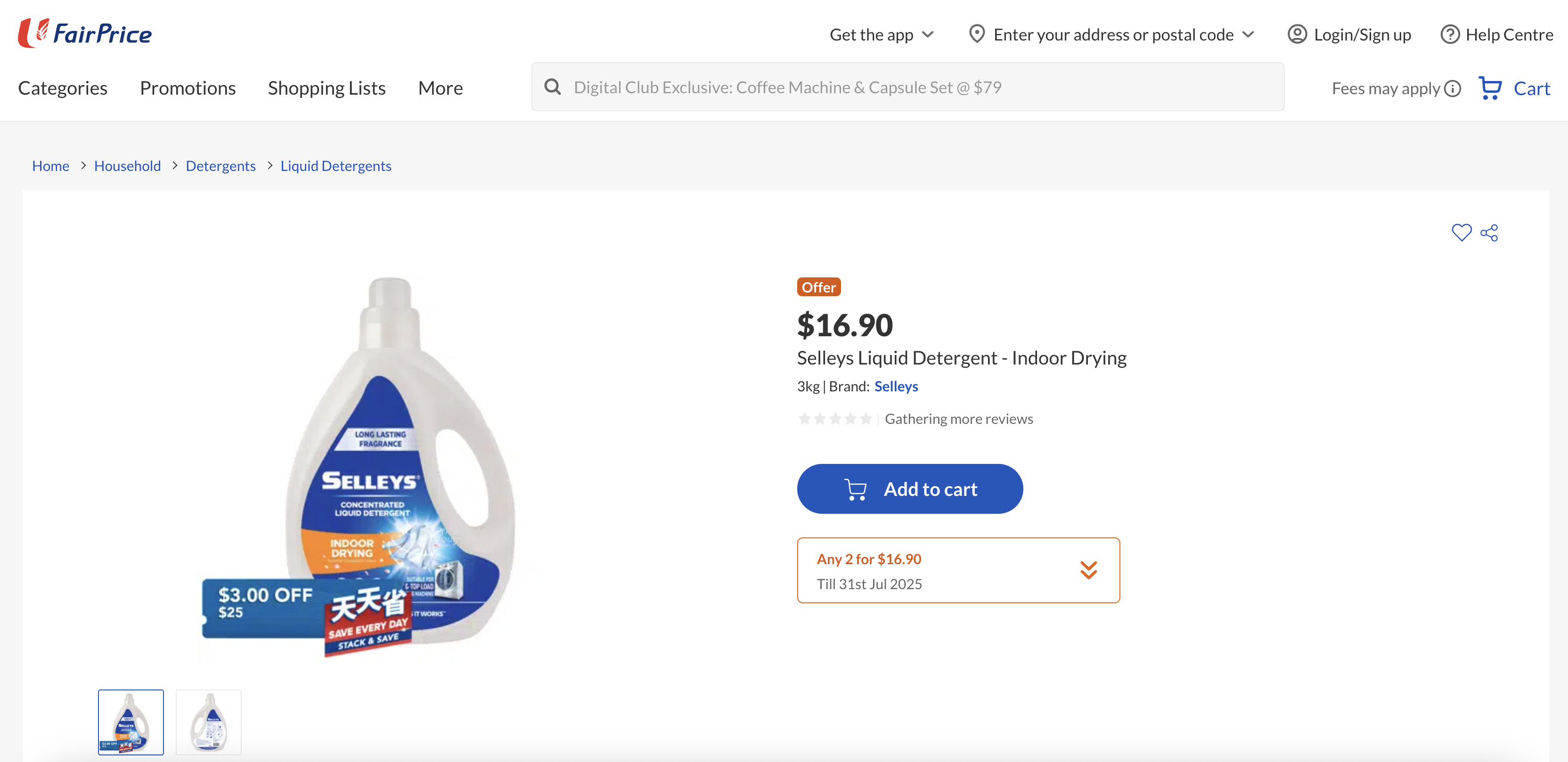The image size is (1568, 762).
Task: Open the Promotions menu item
Action: (x=188, y=88)
